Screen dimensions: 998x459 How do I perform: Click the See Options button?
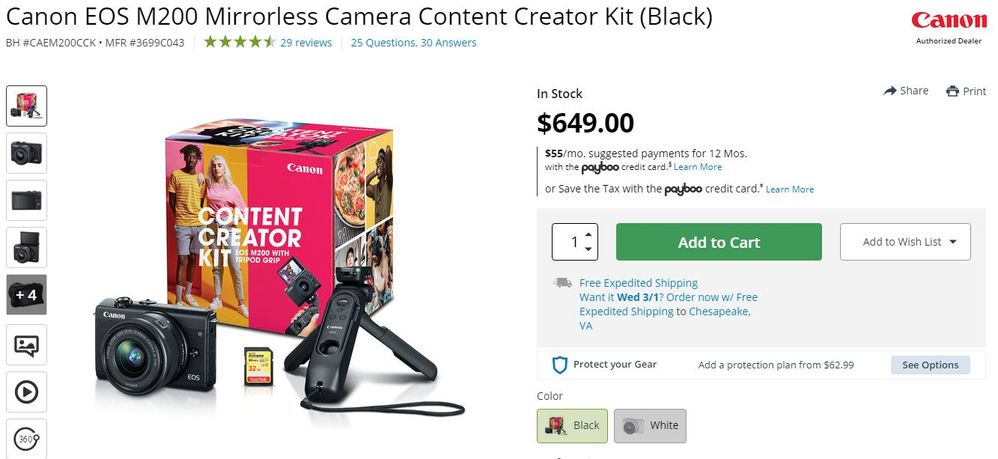pyautogui.click(x=930, y=365)
